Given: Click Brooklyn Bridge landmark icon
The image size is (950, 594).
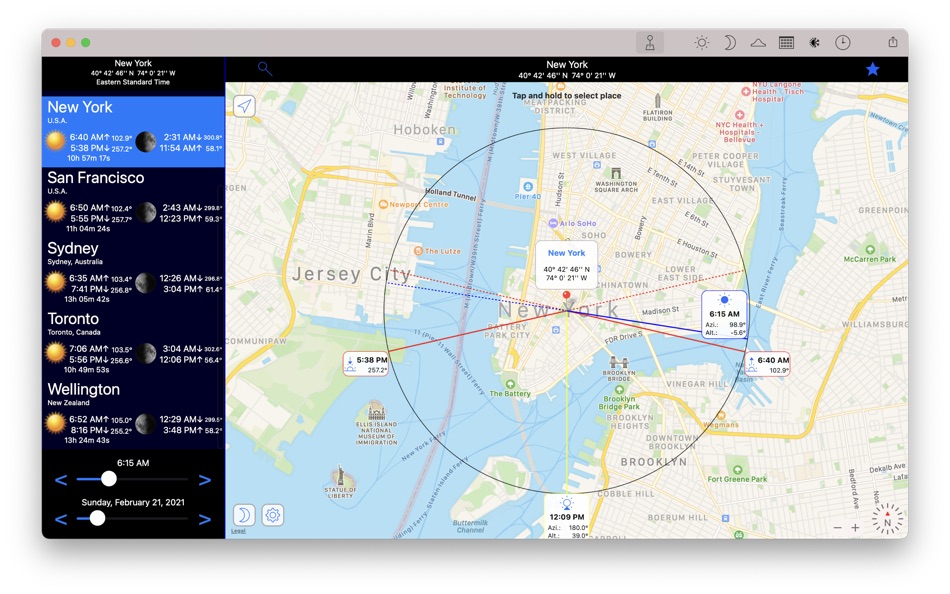Looking at the screenshot, I should coord(619,362).
